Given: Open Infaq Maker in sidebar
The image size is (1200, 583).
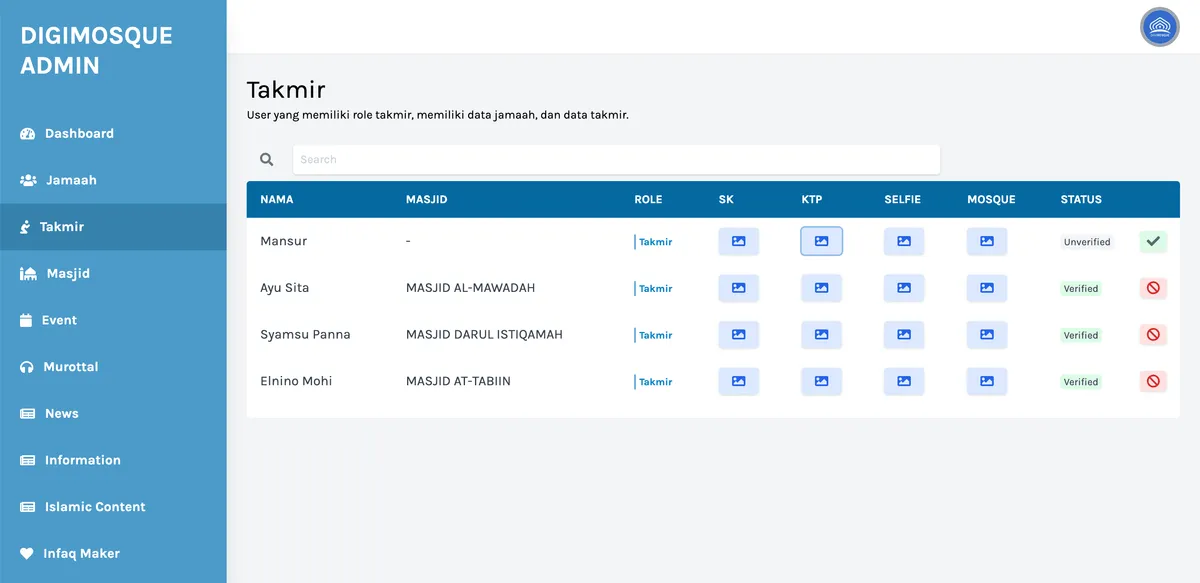Looking at the screenshot, I should coord(113,553).
